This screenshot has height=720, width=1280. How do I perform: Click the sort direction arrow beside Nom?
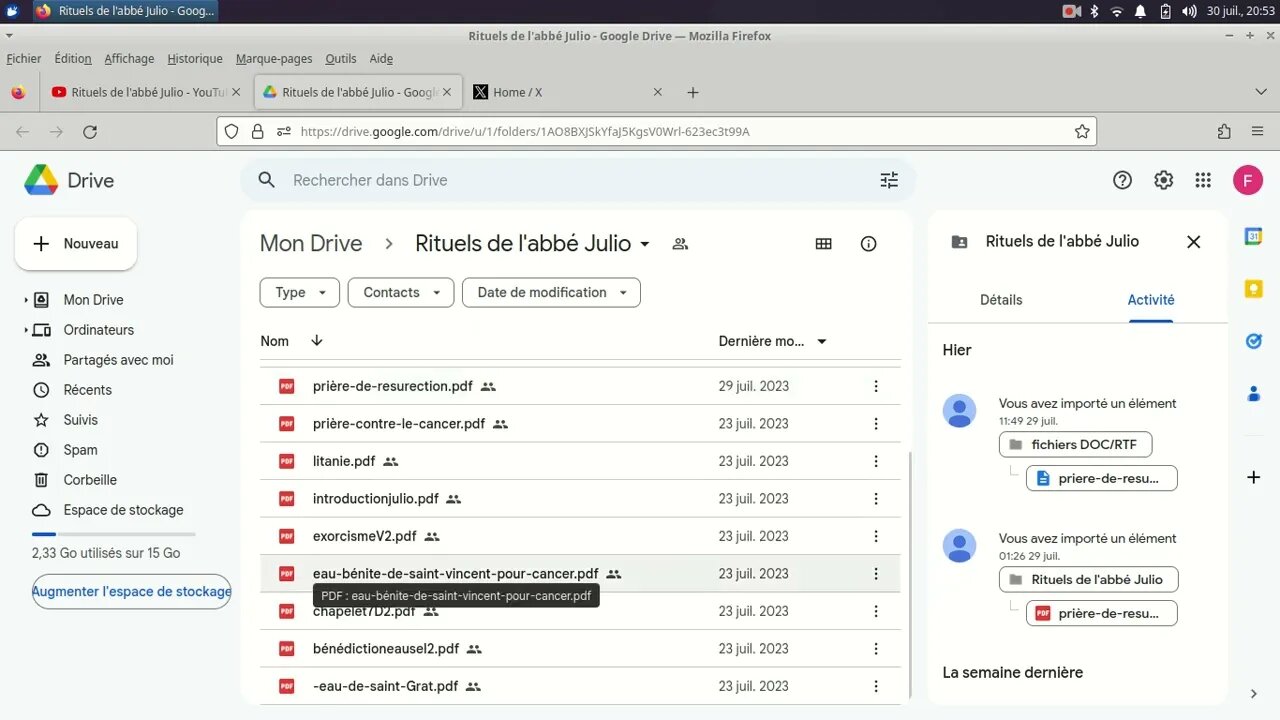[317, 341]
